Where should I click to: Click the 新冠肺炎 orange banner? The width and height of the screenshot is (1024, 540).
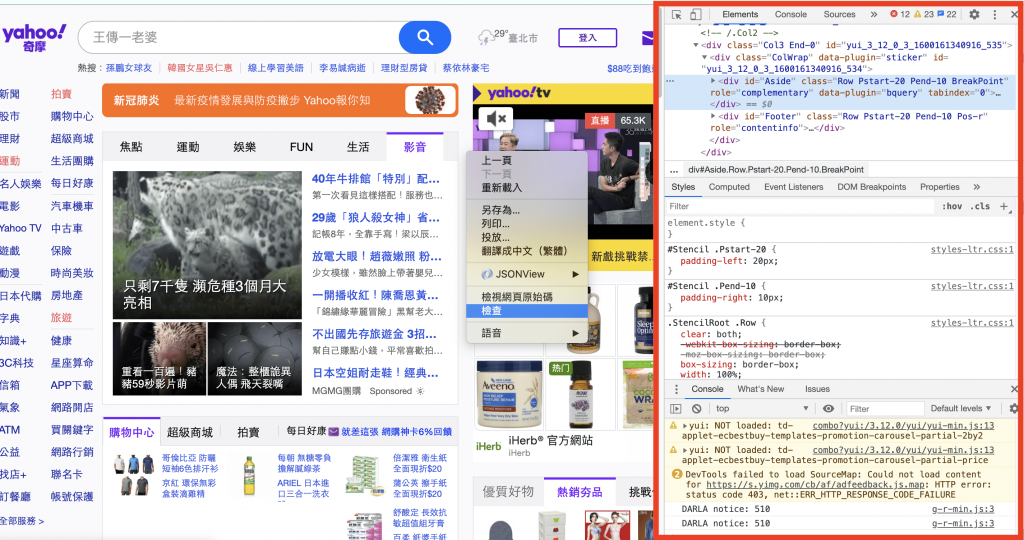click(280, 100)
